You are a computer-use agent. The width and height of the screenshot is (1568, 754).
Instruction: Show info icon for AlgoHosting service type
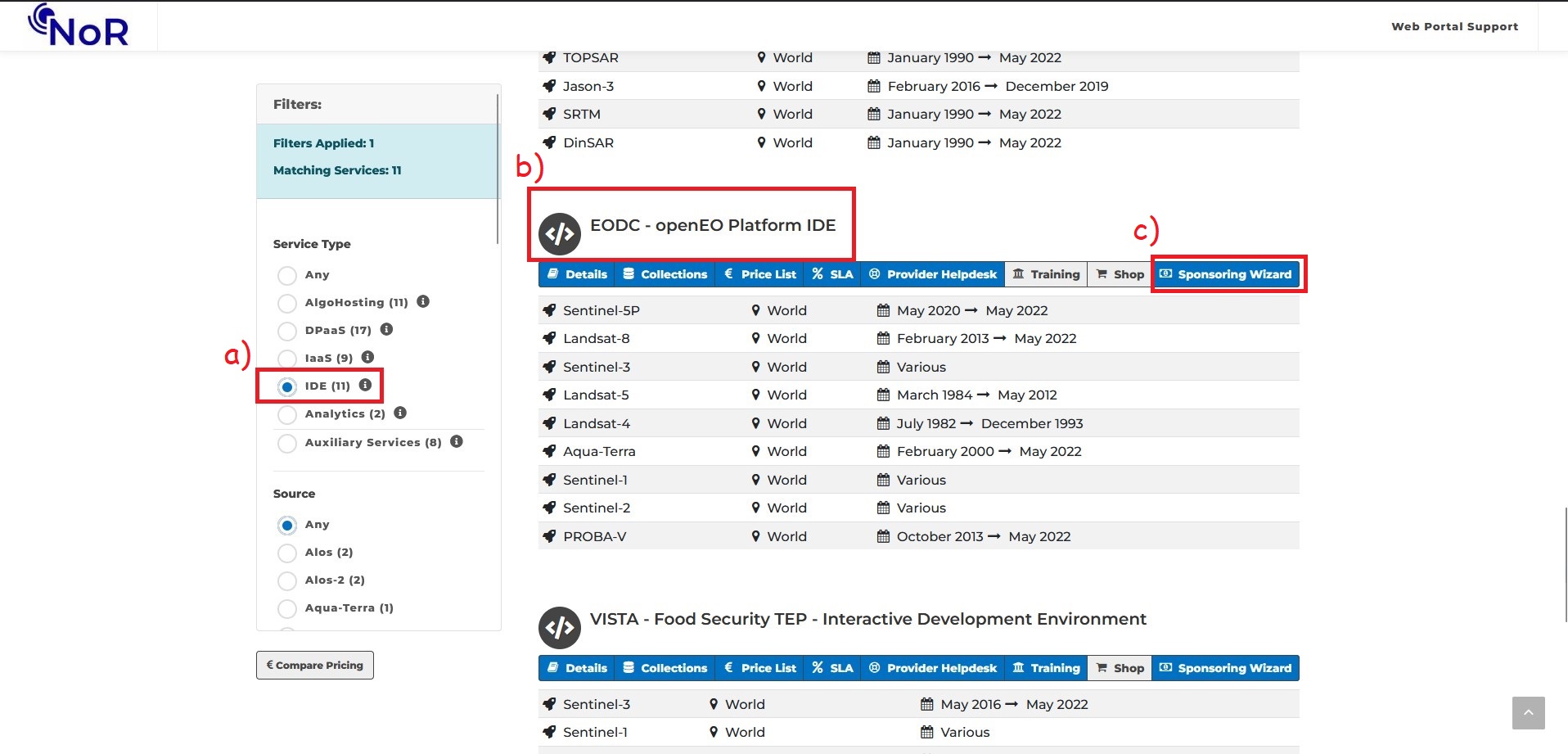[423, 301]
